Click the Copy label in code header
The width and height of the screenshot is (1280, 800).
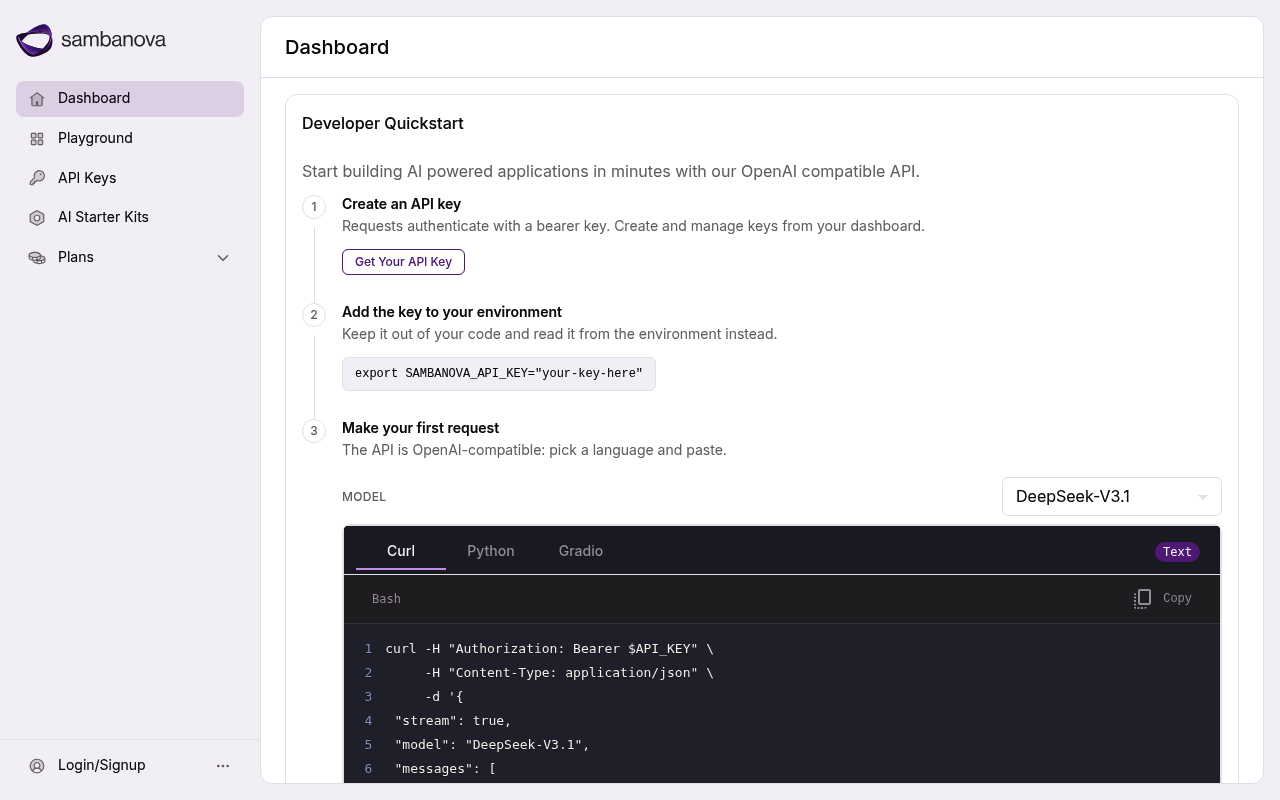click(x=1177, y=598)
